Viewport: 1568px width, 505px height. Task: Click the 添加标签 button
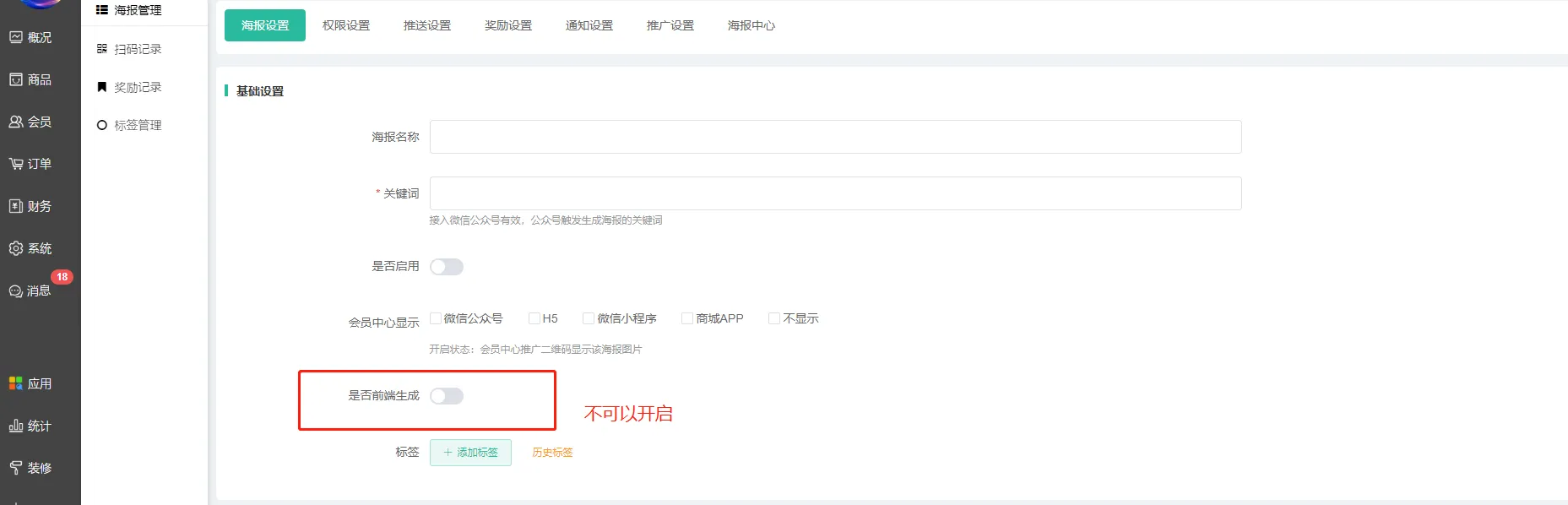click(470, 453)
